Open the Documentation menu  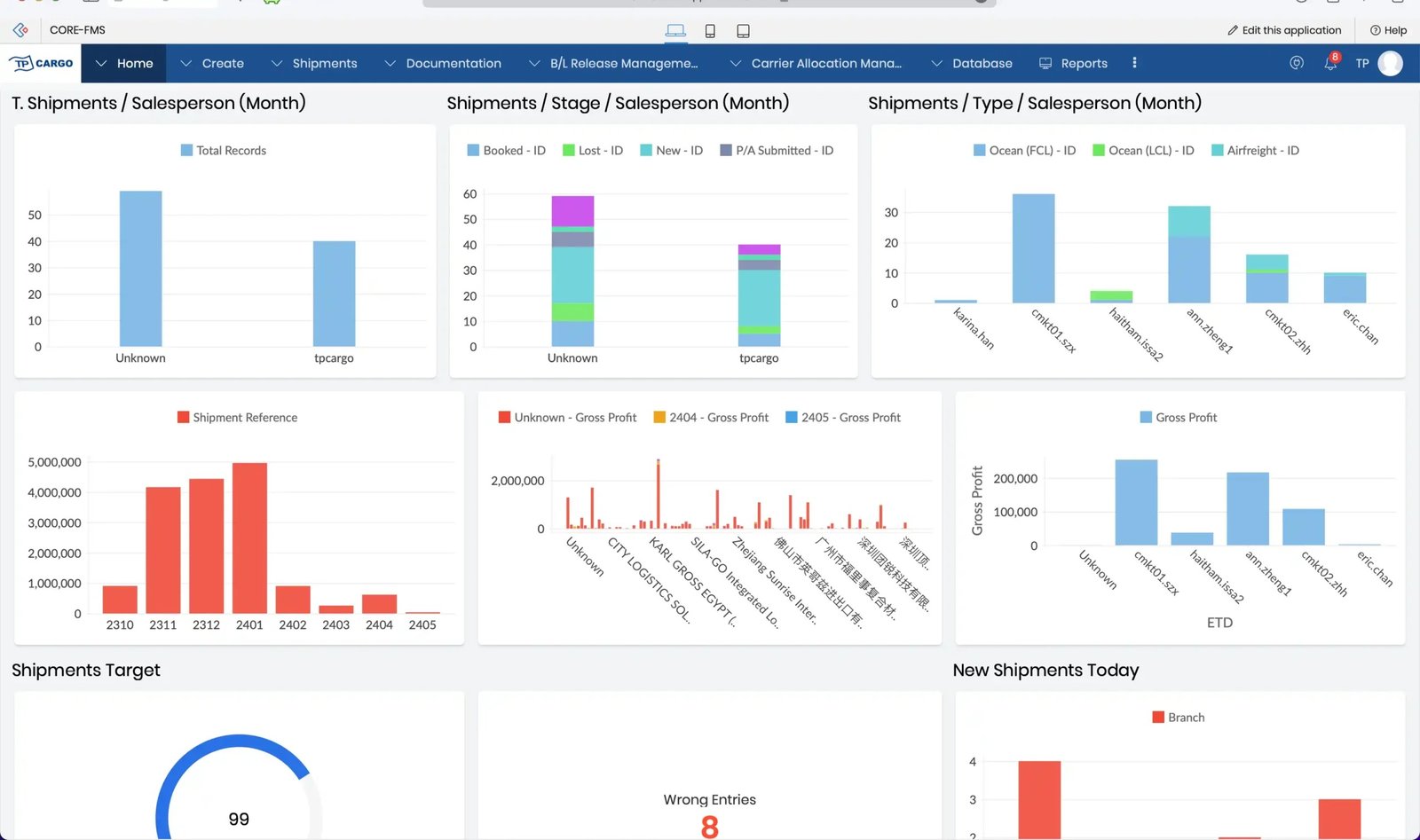tap(443, 63)
